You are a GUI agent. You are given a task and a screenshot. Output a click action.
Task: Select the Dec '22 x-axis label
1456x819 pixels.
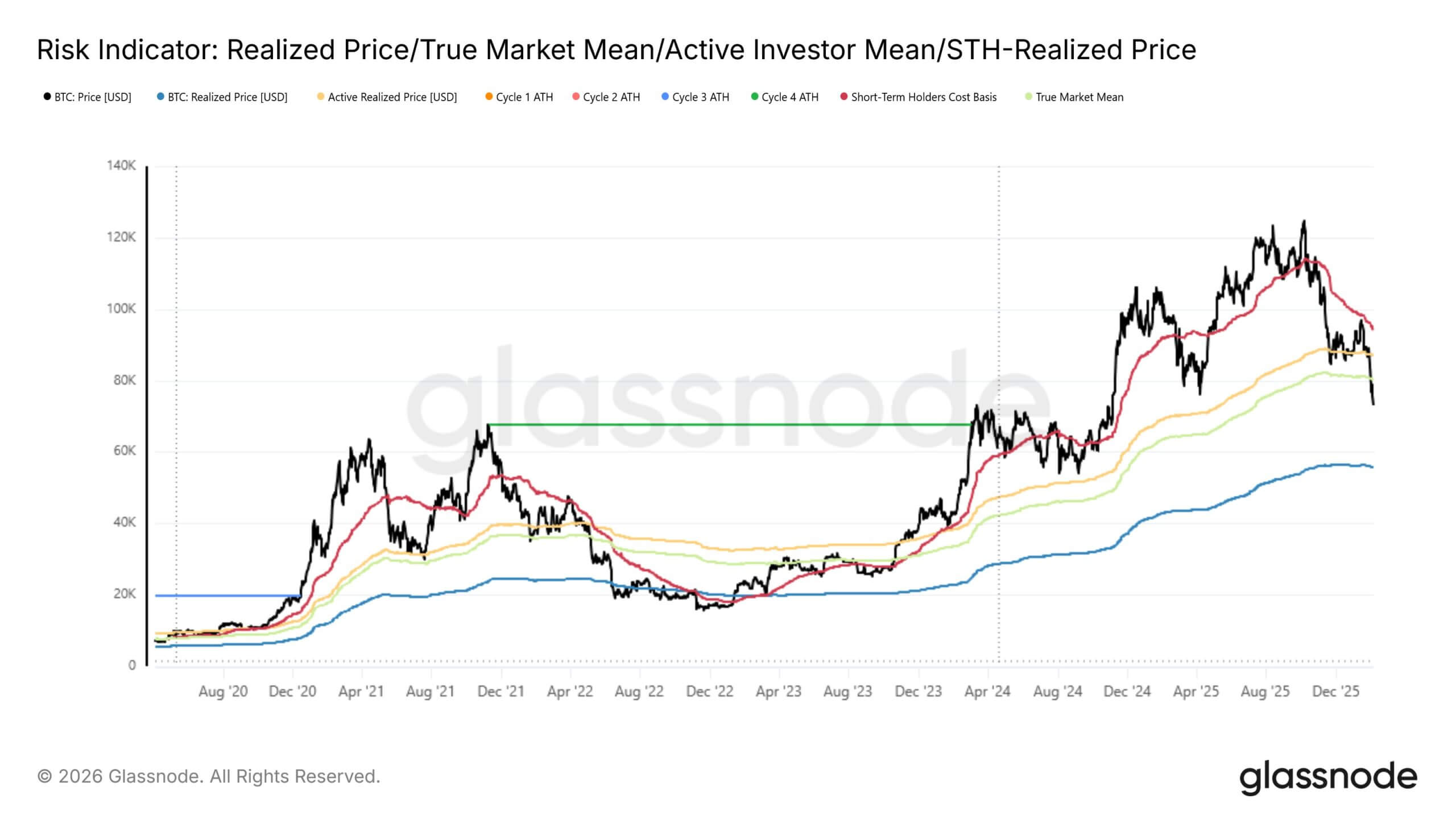tap(709, 692)
